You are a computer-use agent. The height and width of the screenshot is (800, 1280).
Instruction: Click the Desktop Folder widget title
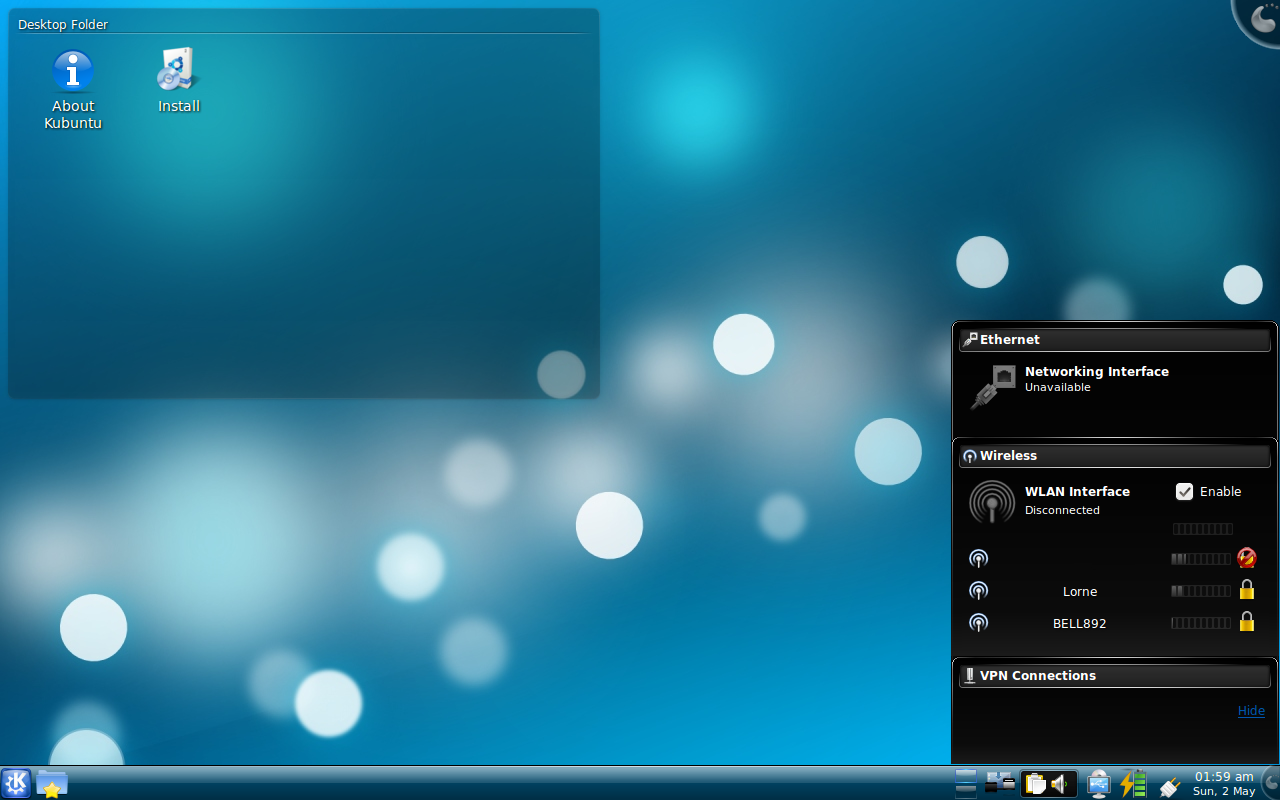[x=63, y=24]
